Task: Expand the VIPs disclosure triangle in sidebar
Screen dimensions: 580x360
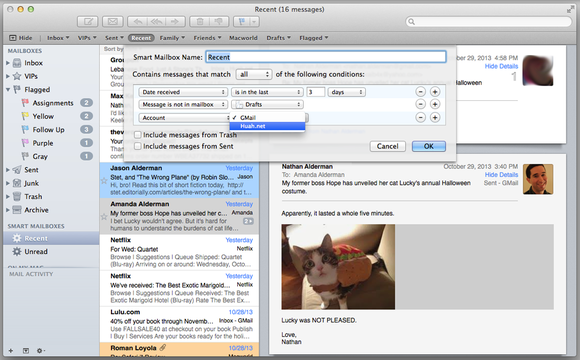Action: pos(8,76)
